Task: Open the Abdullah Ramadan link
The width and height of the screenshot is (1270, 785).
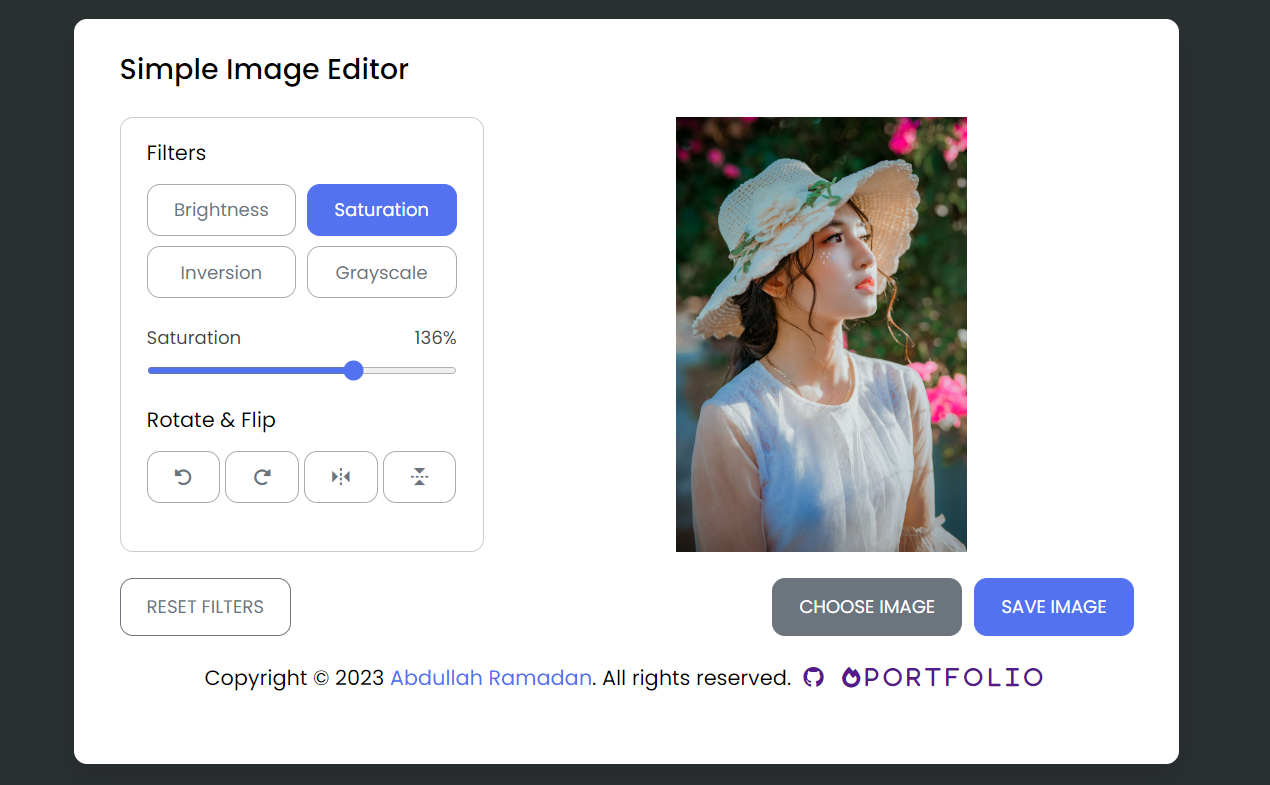Action: click(491, 678)
